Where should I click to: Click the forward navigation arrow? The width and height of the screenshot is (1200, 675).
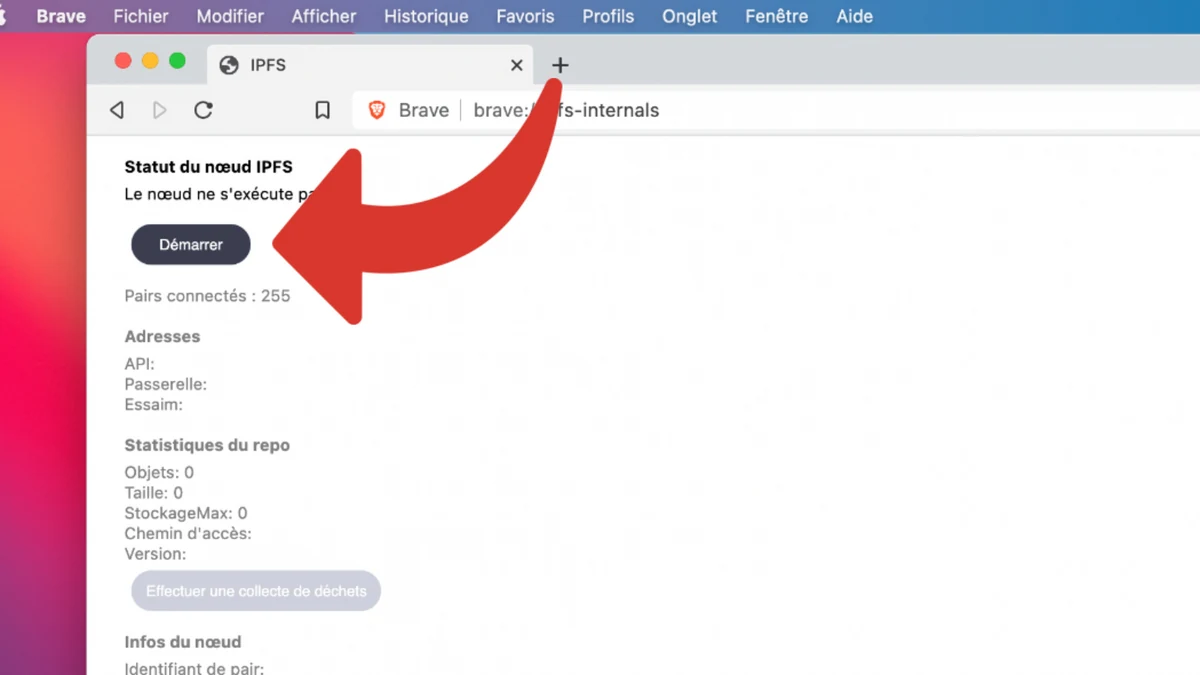coord(160,110)
